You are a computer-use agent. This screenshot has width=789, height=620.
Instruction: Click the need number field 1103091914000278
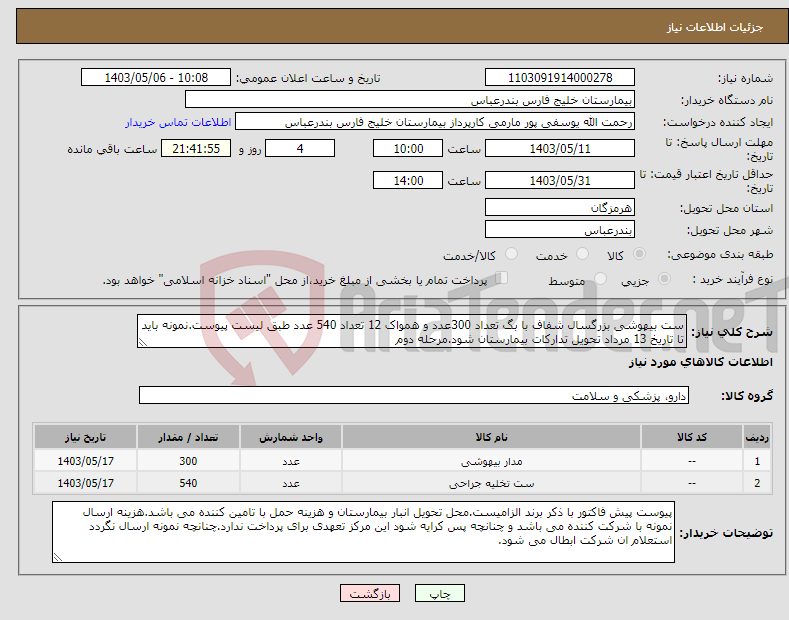[560, 78]
